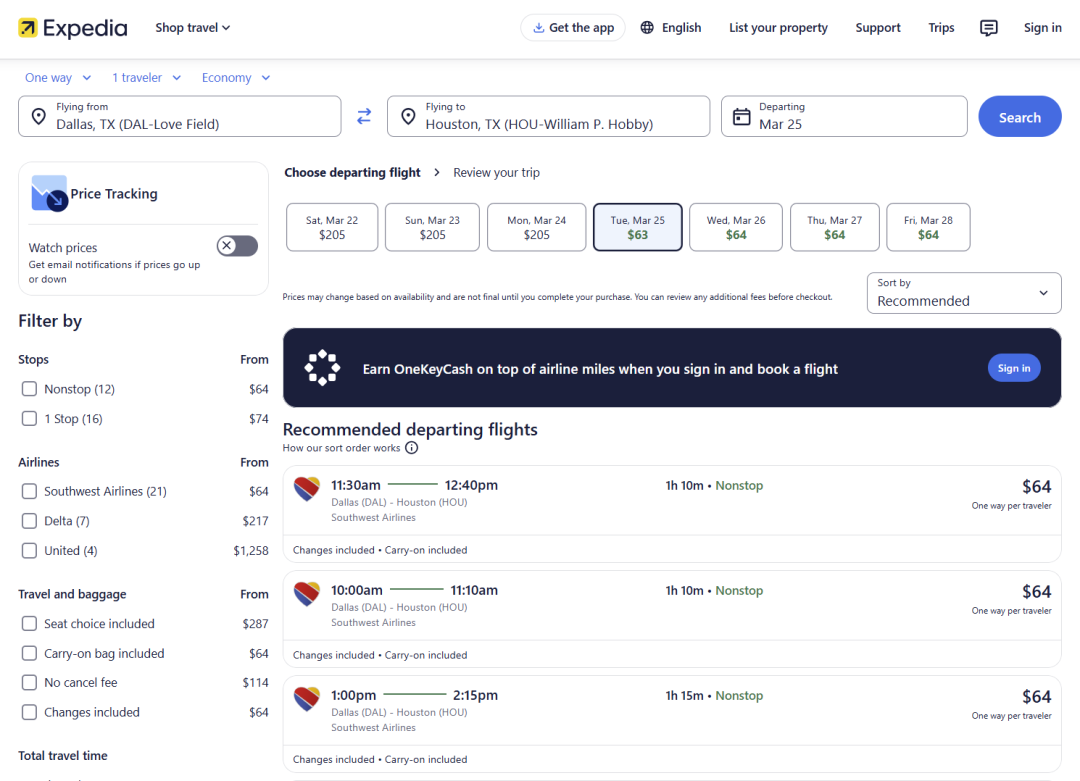Click the English language selector
This screenshot has width=1080, height=781.
671,28
